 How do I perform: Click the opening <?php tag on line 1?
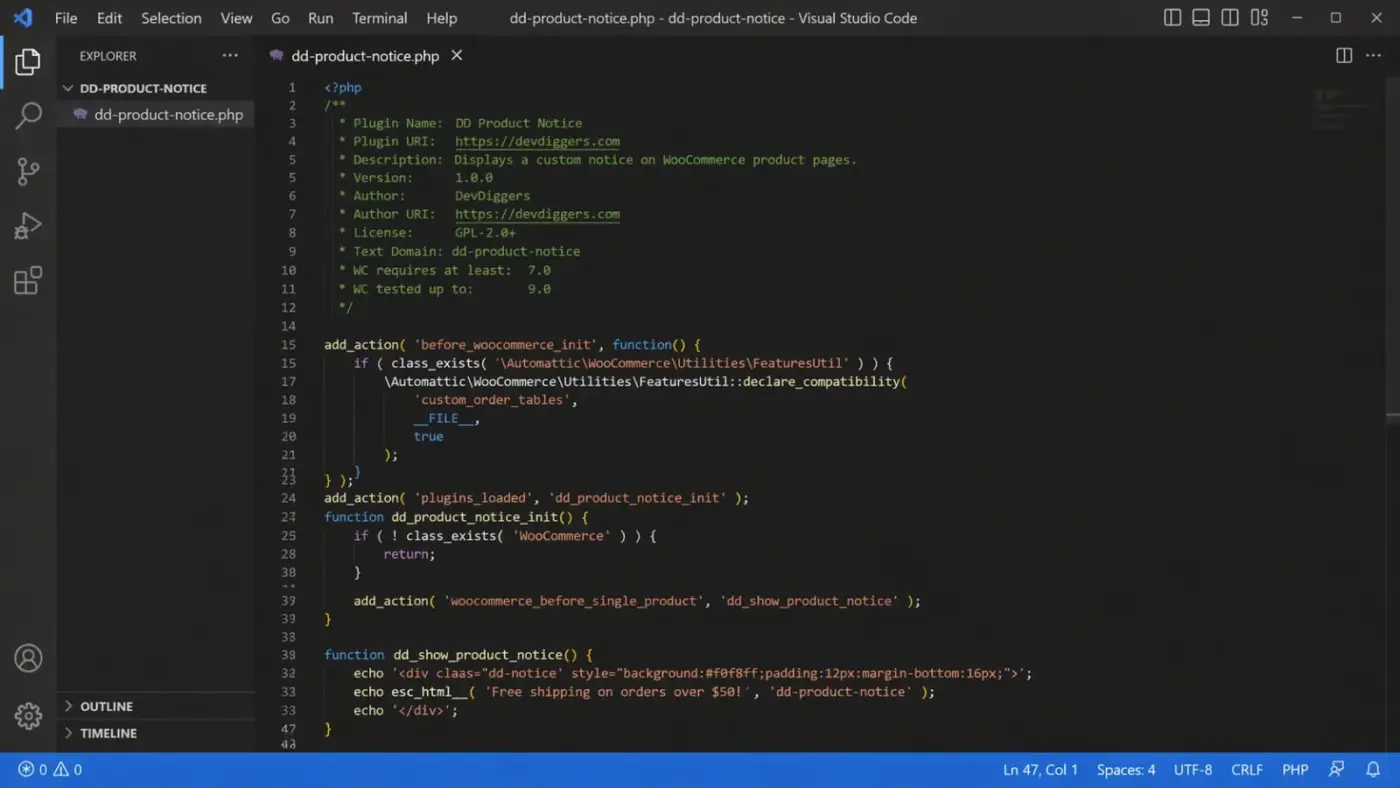343,88
